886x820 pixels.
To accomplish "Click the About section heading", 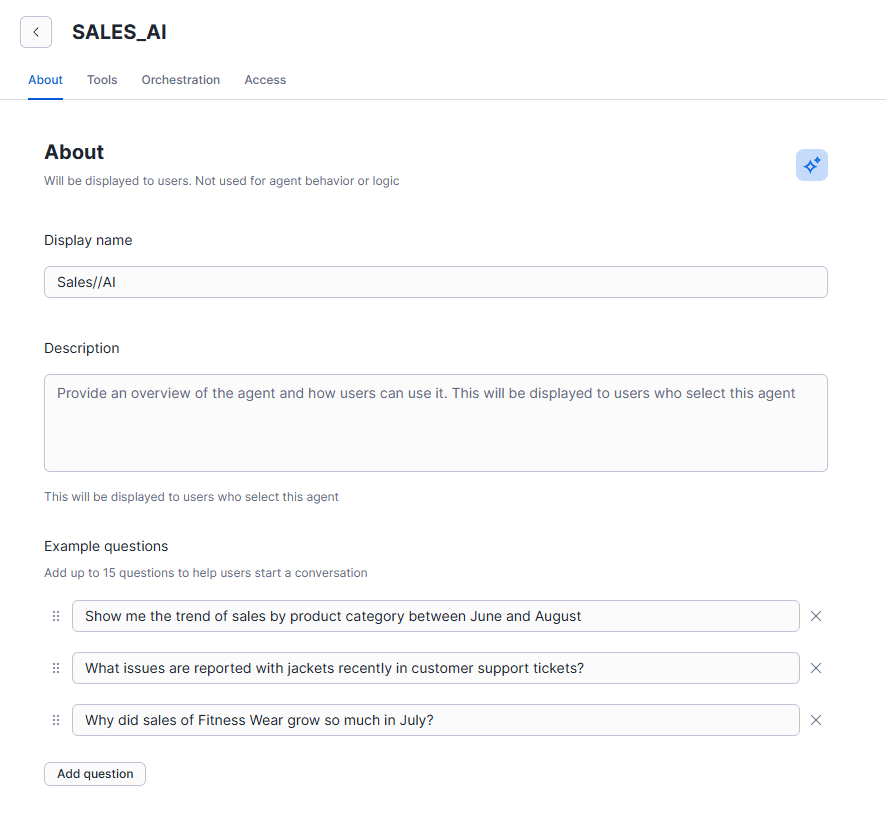I will [x=74, y=152].
